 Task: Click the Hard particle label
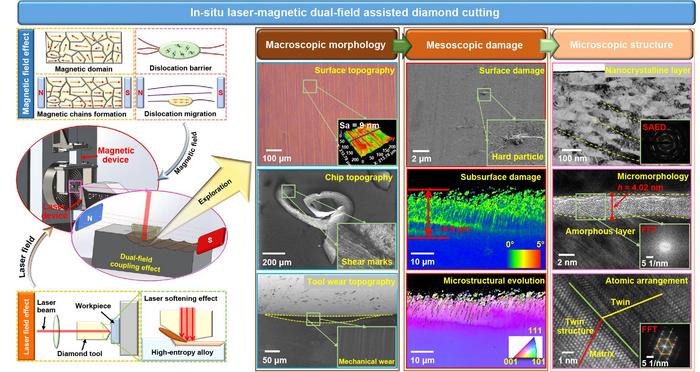(518, 156)
